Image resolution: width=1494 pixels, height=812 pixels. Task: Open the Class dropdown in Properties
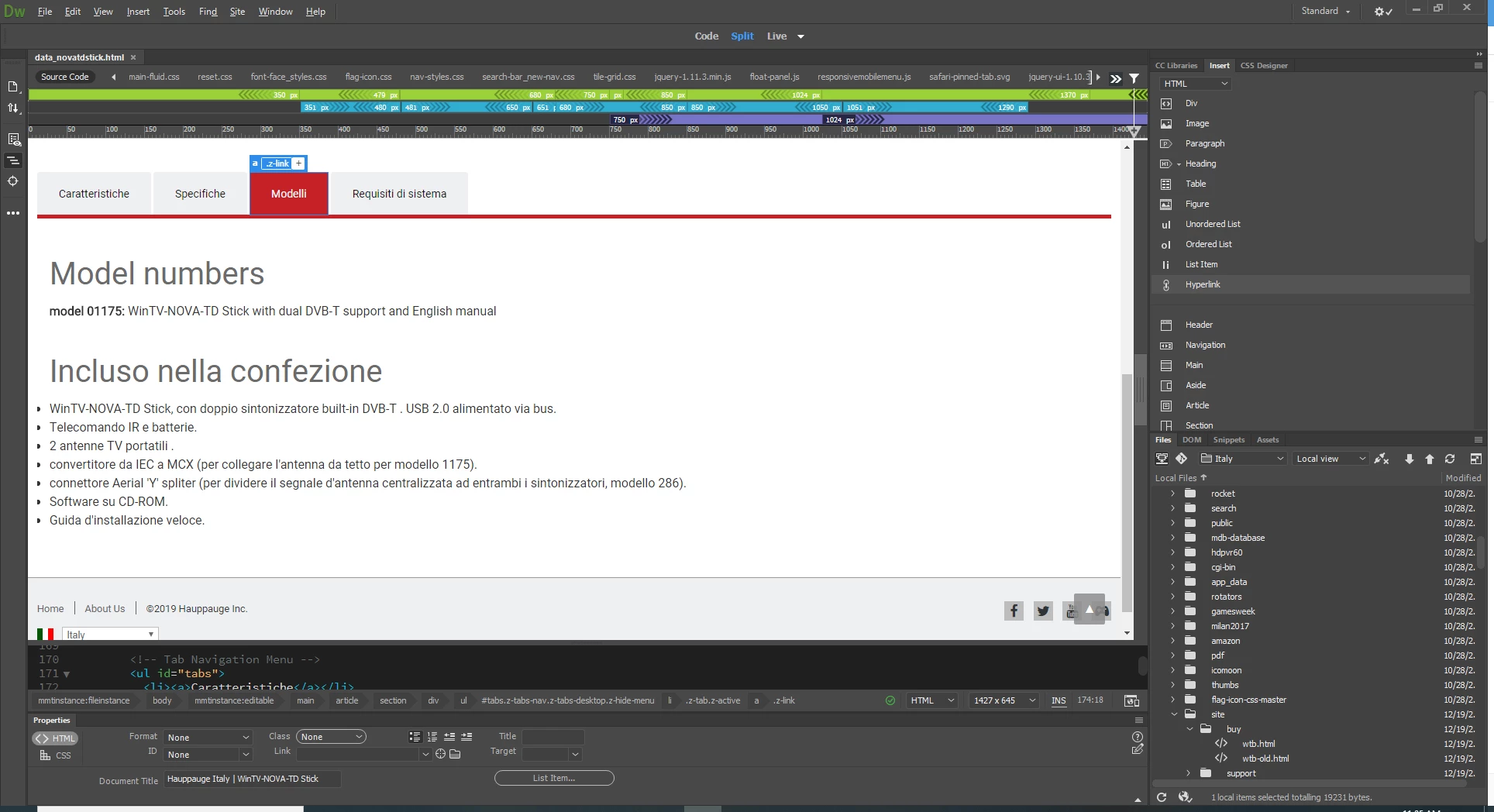click(x=331, y=737)
